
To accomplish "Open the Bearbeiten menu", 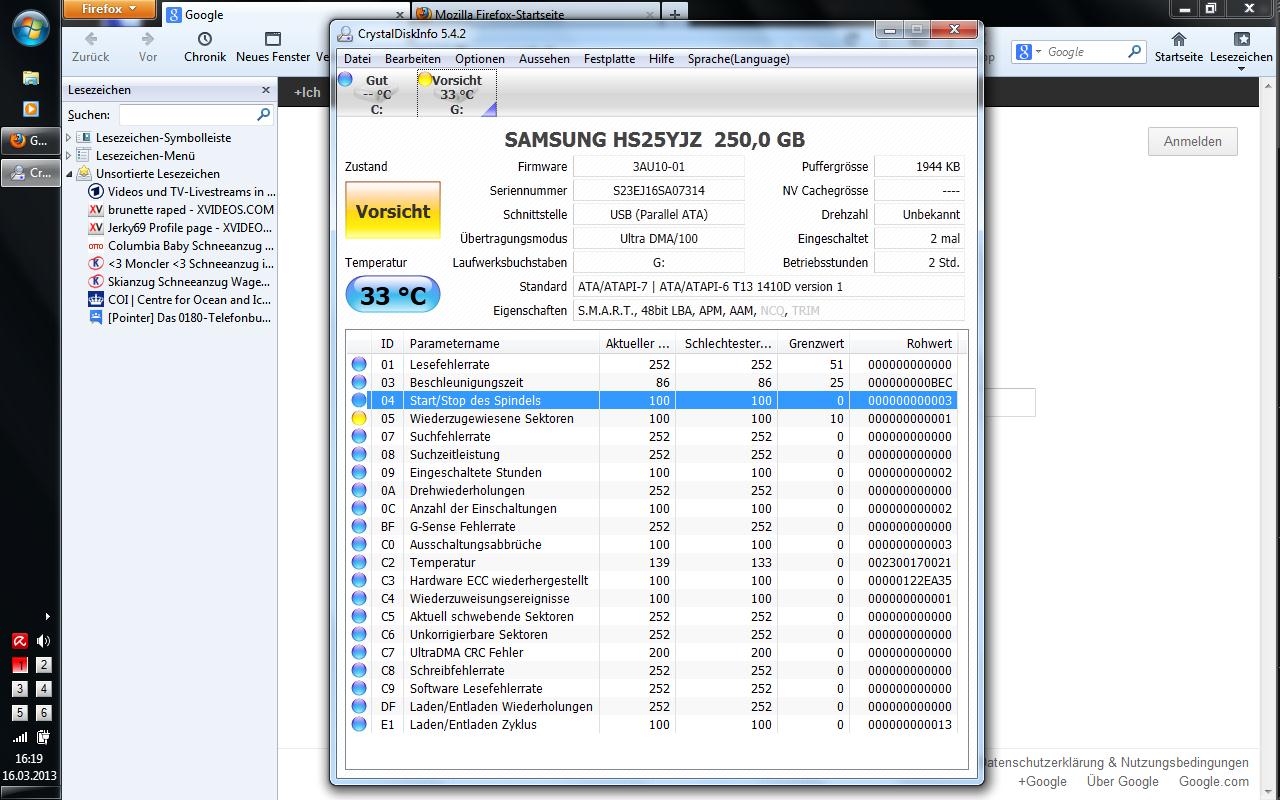I will (x=412, y=59).
